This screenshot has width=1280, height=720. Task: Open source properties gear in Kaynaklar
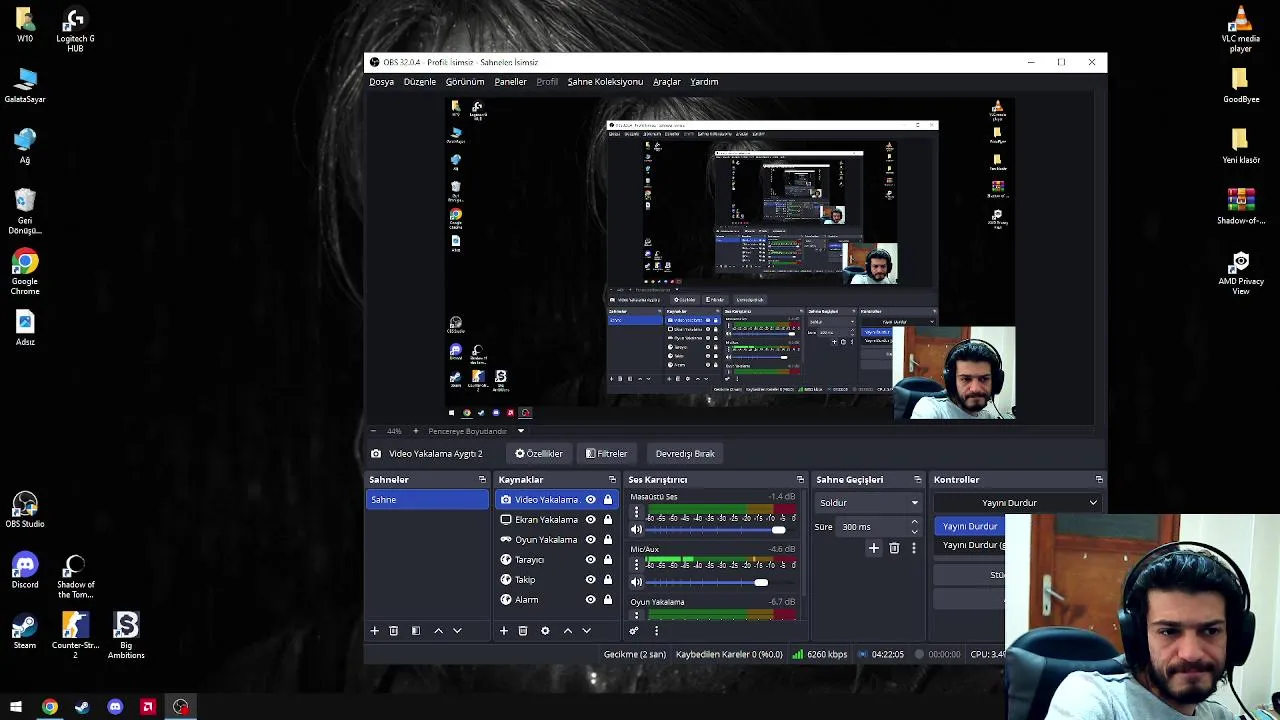[545, 631]
